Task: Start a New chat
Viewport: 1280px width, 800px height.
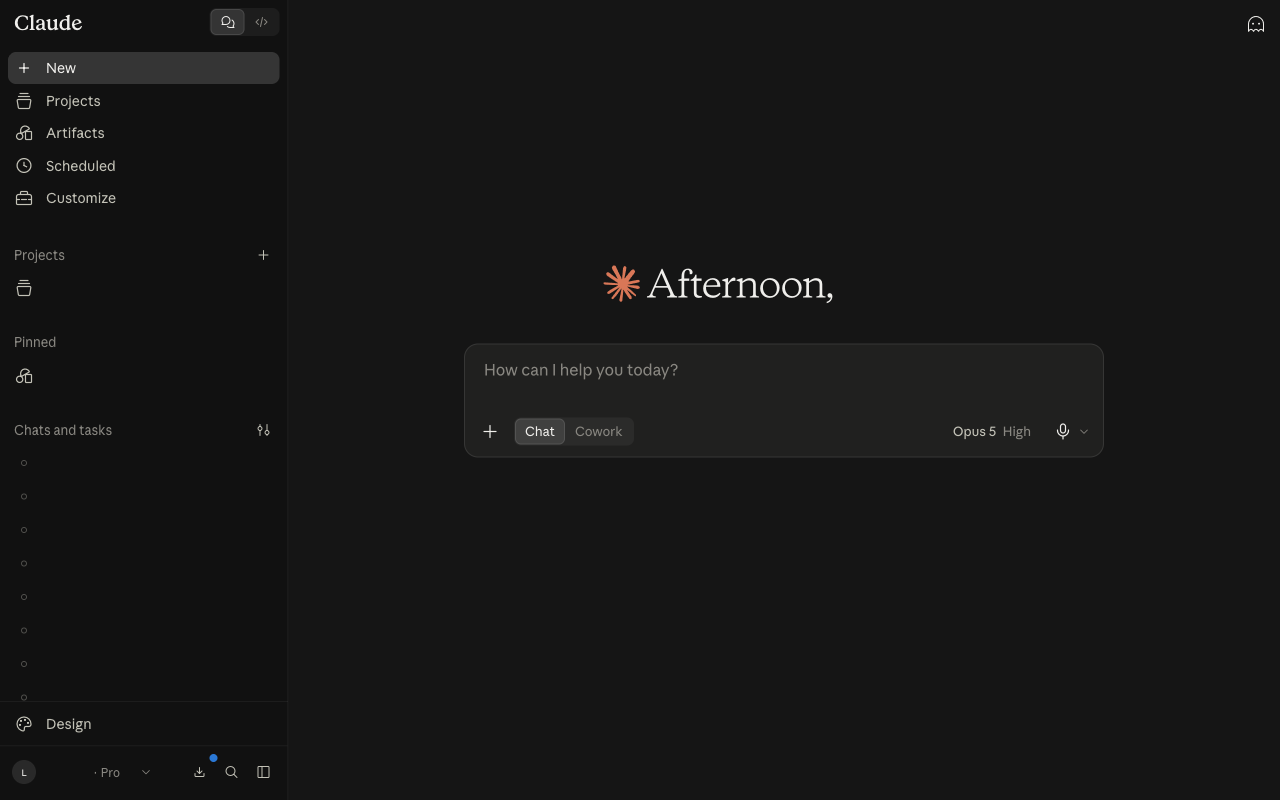Action: (143, 68)
